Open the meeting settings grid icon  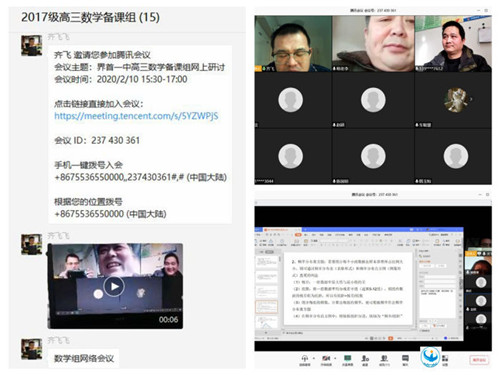pos(445,359)
